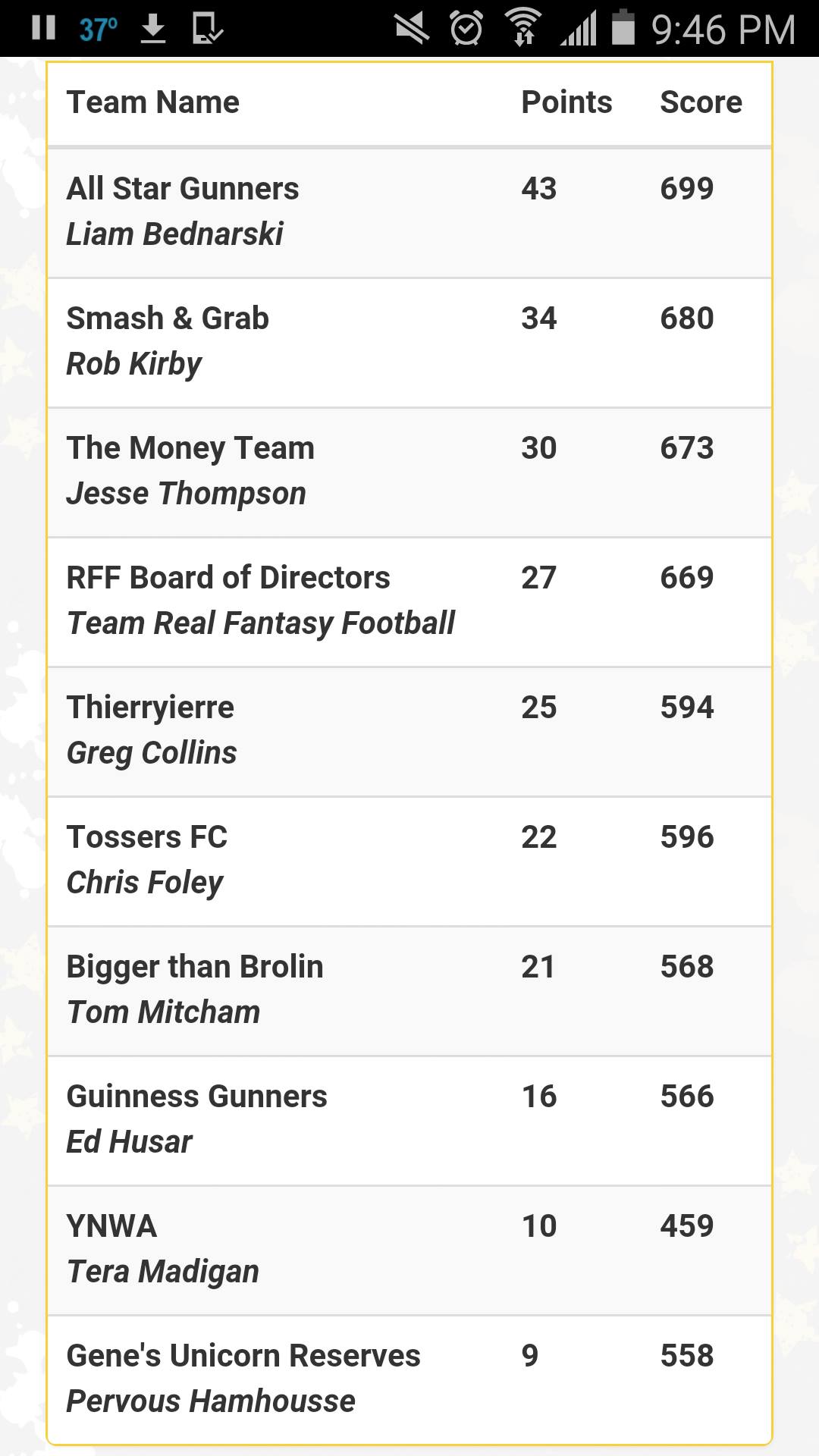Tap the alarm clock status icon
The image size is (819, 1456).
(466, 29)
